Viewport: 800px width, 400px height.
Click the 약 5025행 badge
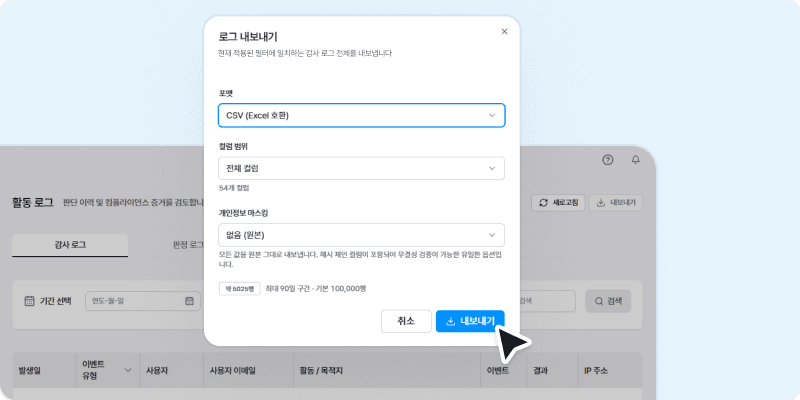click(x=239, y=289)
